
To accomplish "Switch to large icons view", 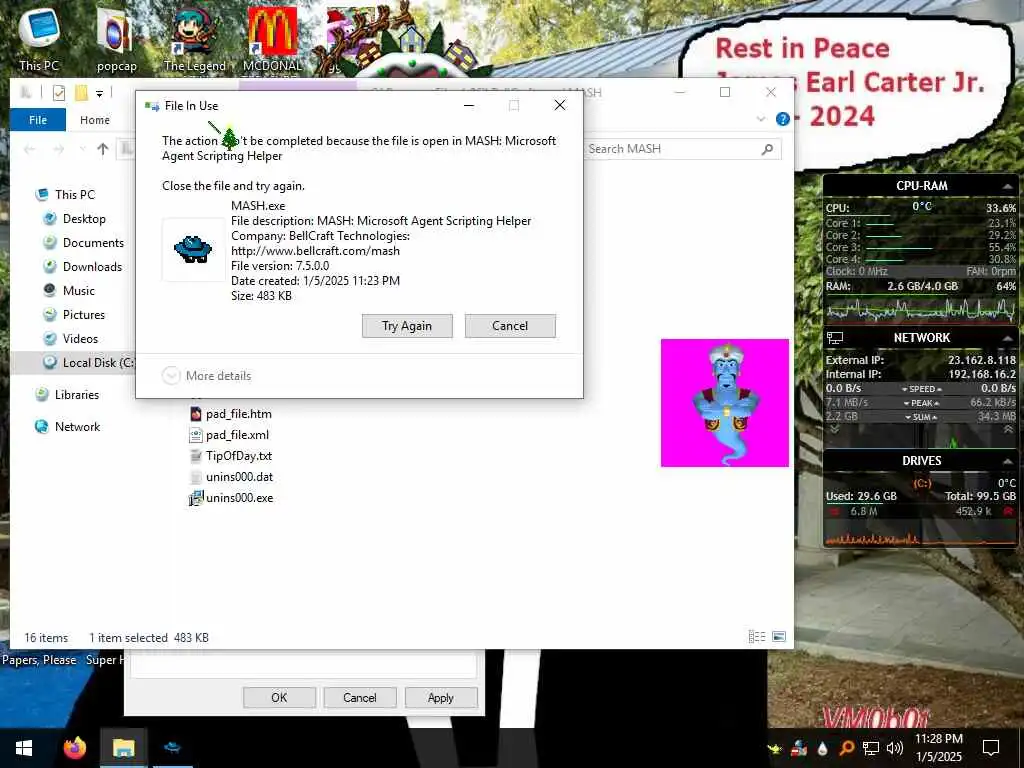I will pyautogui.click(x=778, y=636).
